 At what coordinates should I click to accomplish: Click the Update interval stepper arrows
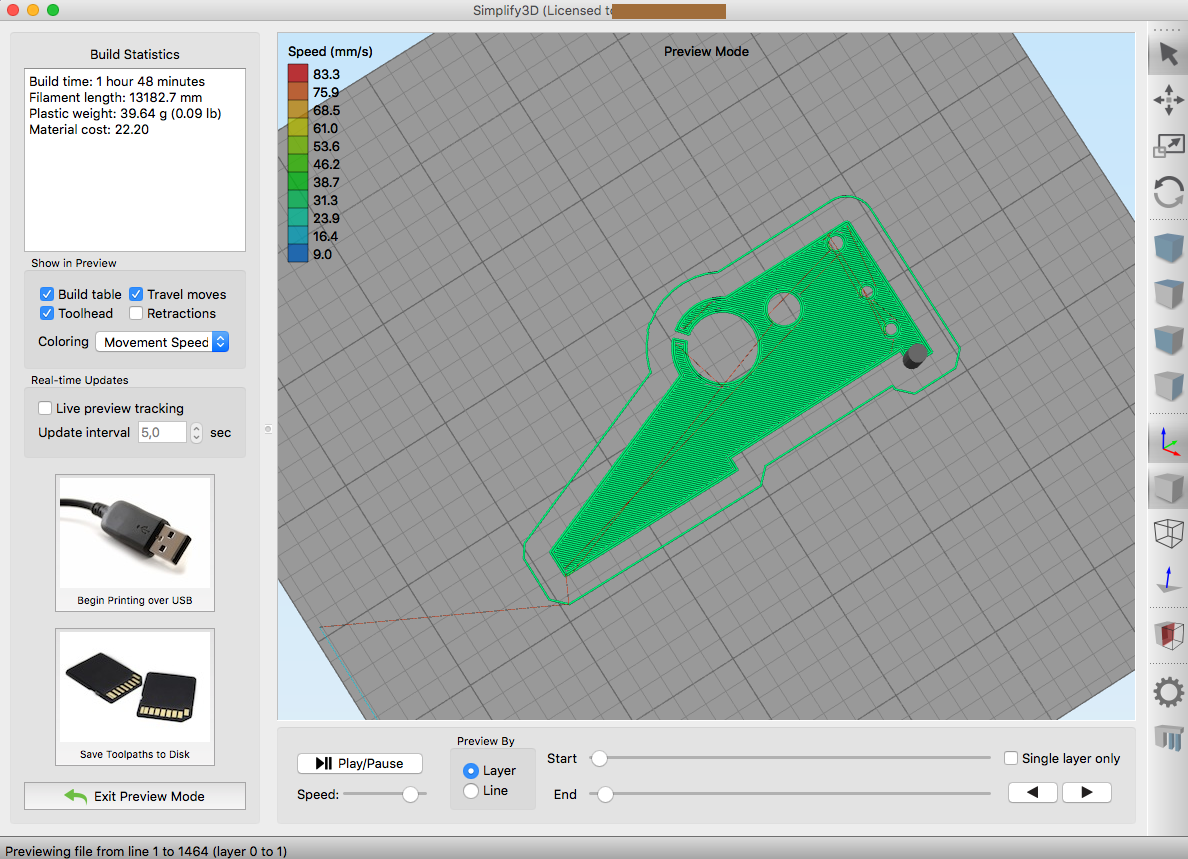(196, 432)
